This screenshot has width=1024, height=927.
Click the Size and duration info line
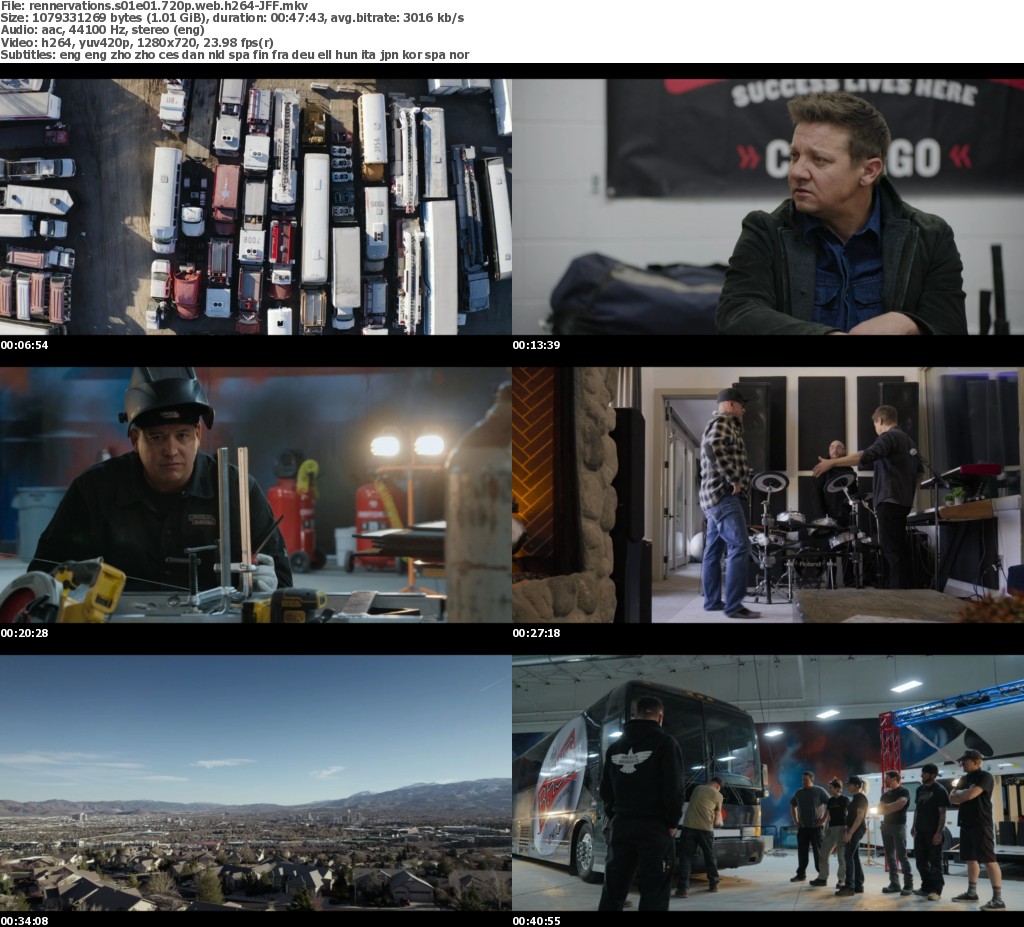tap(232, 18)
